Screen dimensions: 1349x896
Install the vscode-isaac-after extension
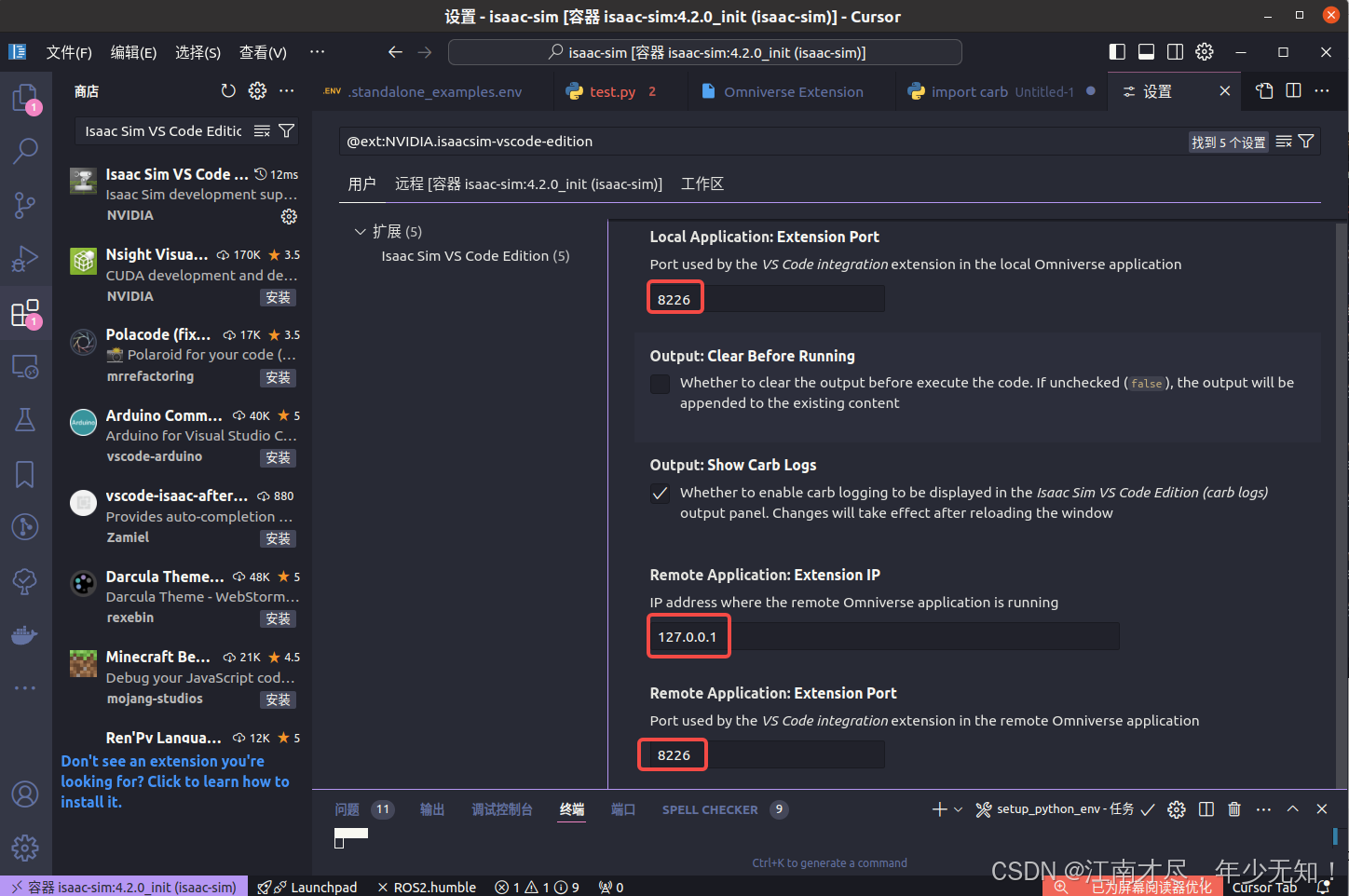pos(278,538)
